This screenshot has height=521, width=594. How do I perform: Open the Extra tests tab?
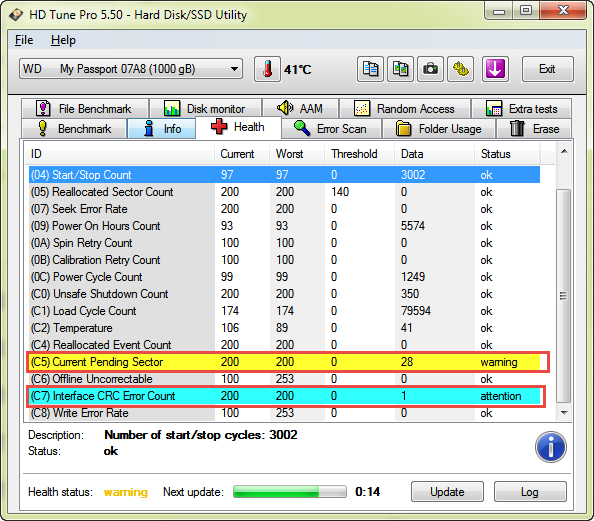click(521, 109)
